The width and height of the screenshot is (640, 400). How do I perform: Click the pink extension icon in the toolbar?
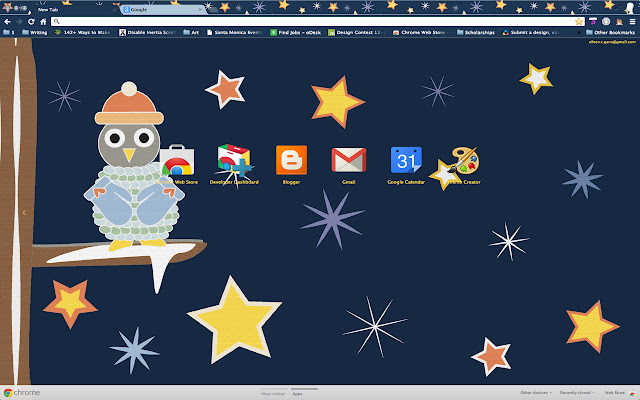[x=593, y=22]
